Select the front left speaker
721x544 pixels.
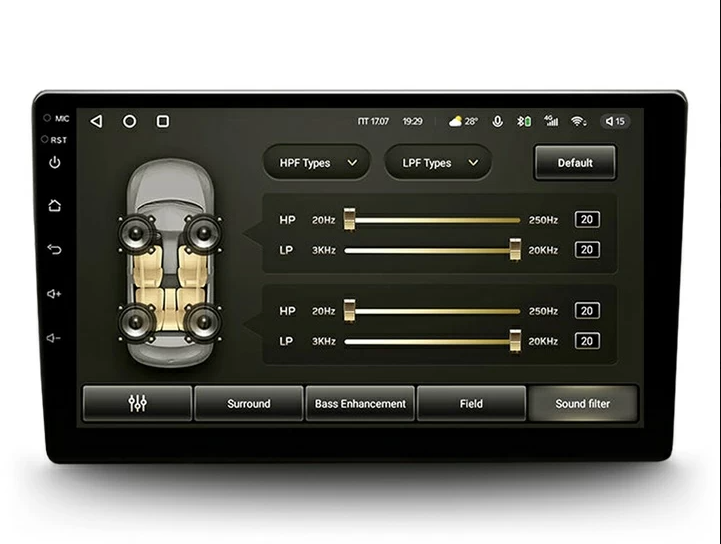coord(137,234)
